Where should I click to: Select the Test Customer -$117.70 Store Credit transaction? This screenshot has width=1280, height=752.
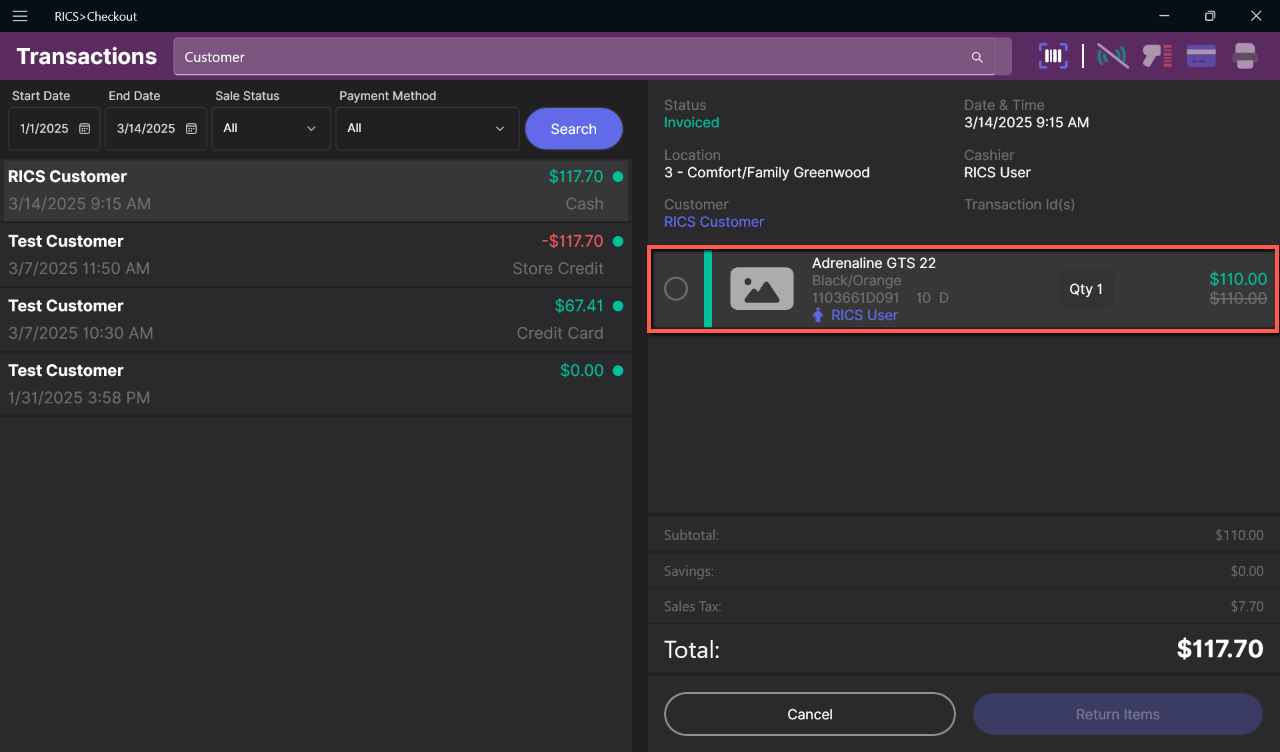tap(316, 255)
